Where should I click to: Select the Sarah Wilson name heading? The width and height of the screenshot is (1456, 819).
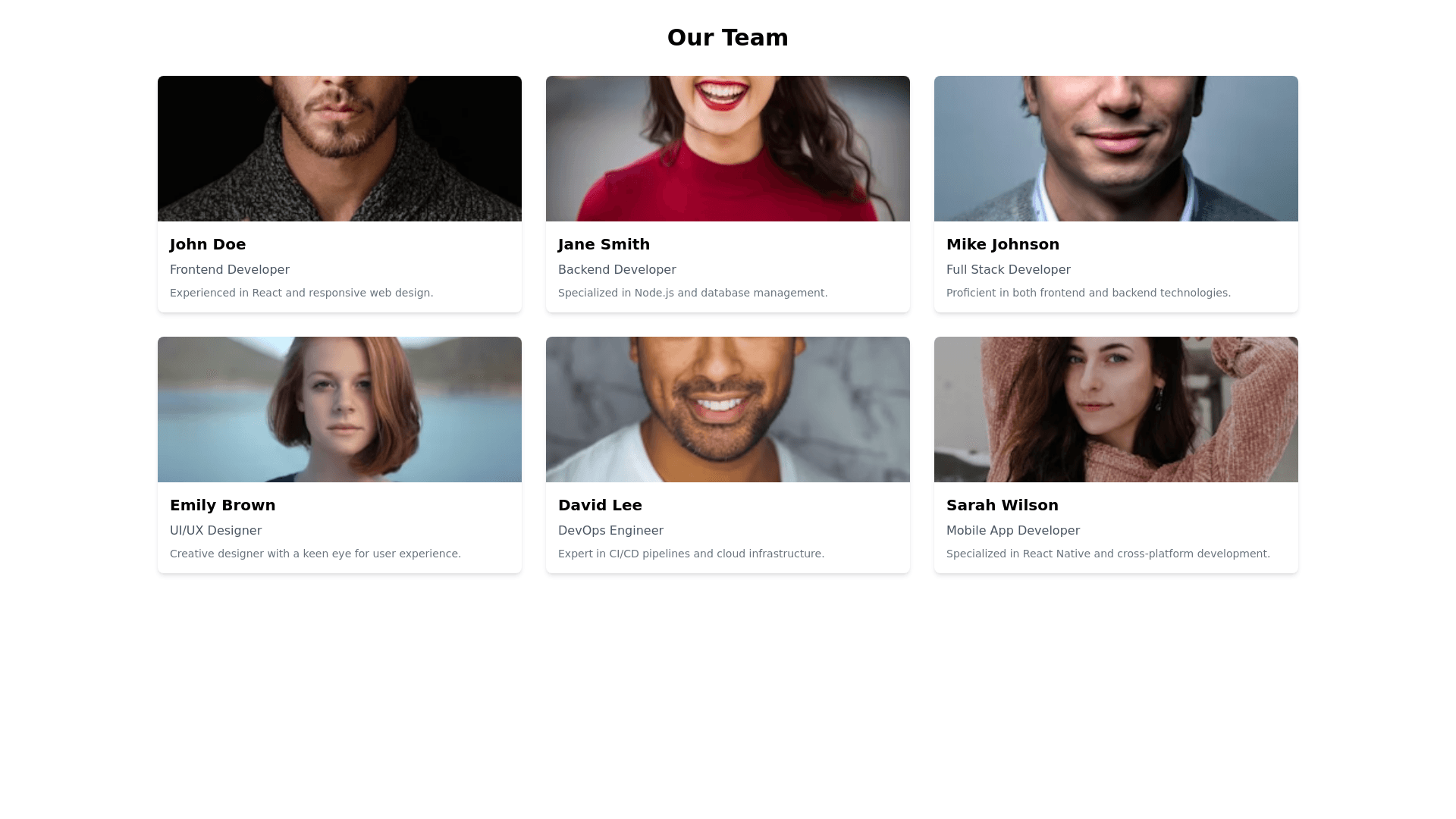[x=1002, y=505]
